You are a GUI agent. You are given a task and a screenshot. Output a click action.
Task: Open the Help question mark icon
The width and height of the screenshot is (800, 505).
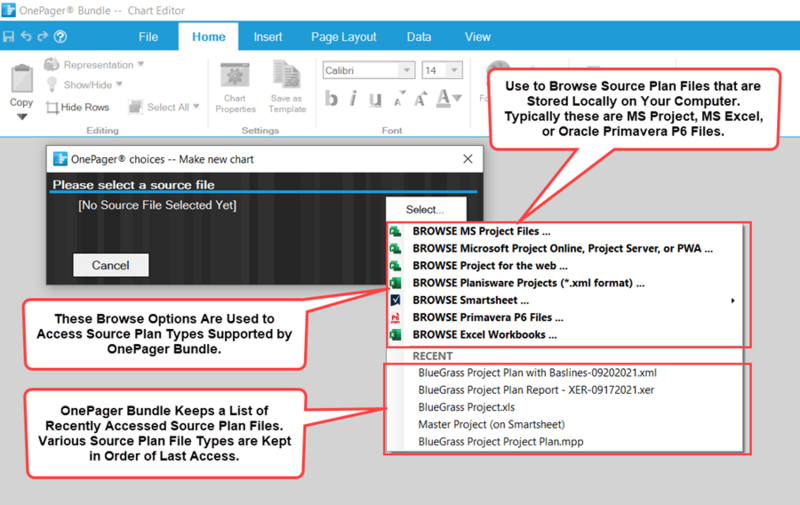[x=60, y=37]
